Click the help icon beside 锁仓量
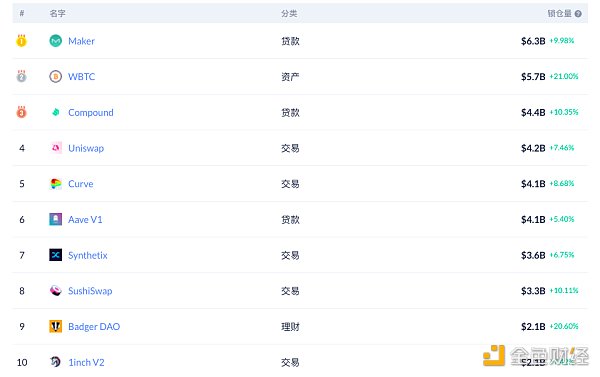 [x=578, y=14]
